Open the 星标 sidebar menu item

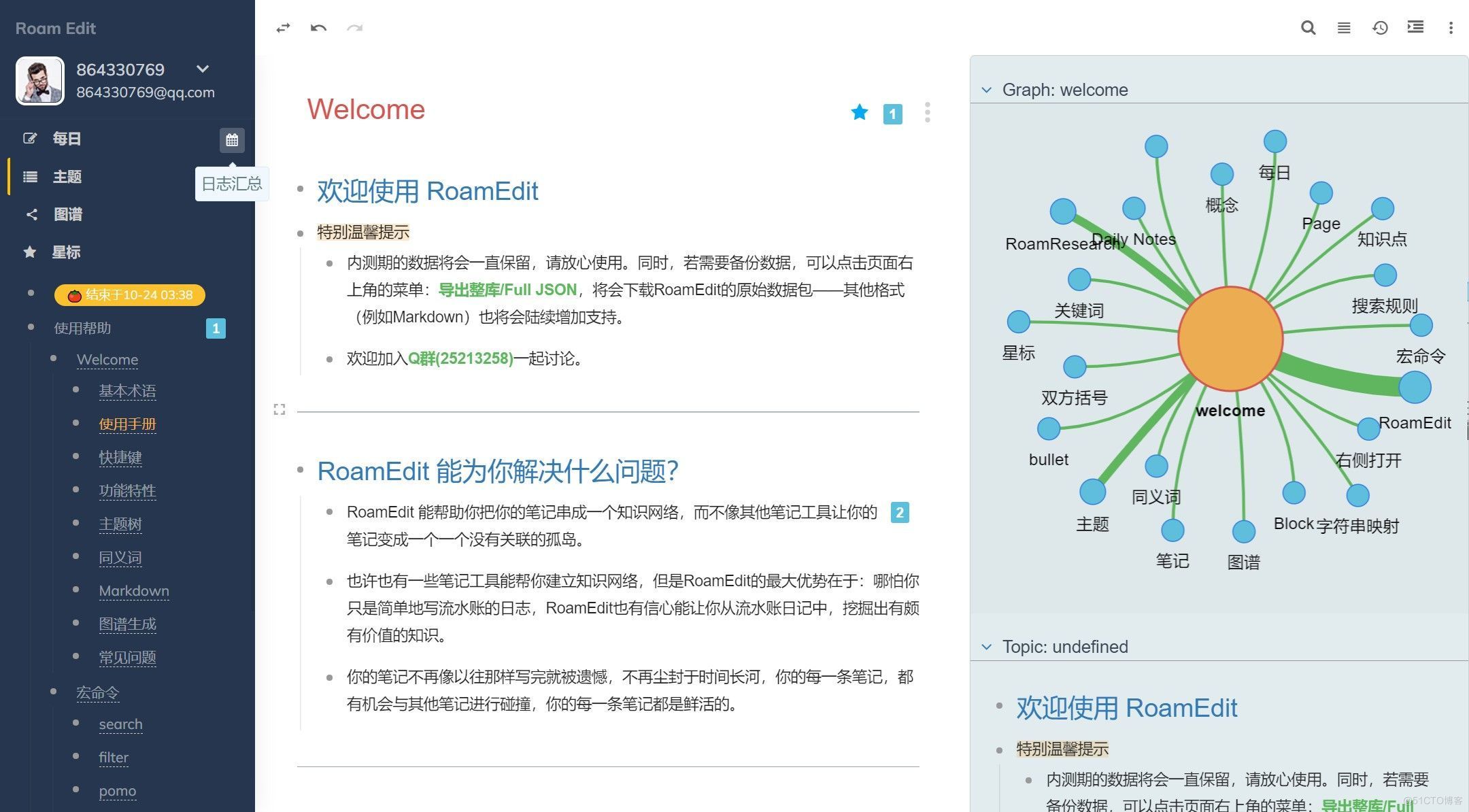(66, 252)
